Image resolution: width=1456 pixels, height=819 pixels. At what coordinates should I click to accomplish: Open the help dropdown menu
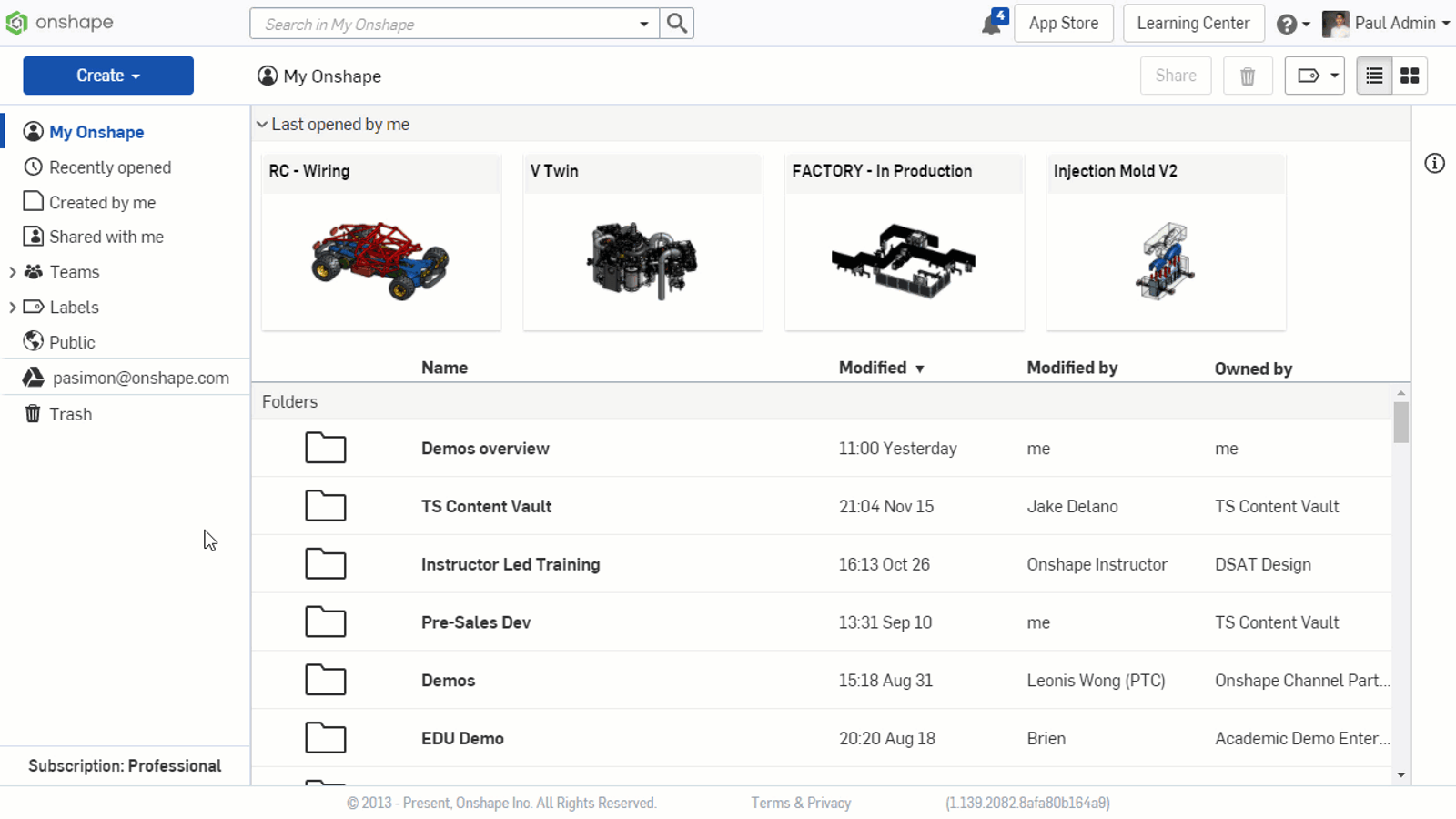point(1293,23)
